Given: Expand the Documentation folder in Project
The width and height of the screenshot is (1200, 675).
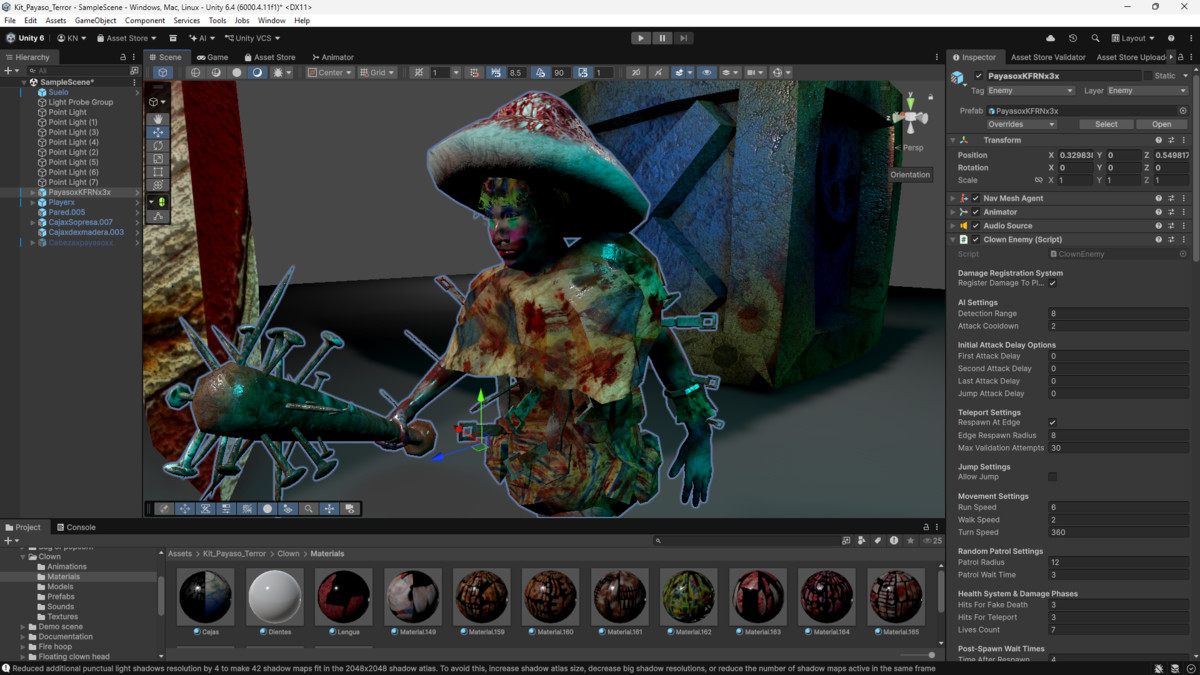Looking at the screenshot, I should pos(23,637).
